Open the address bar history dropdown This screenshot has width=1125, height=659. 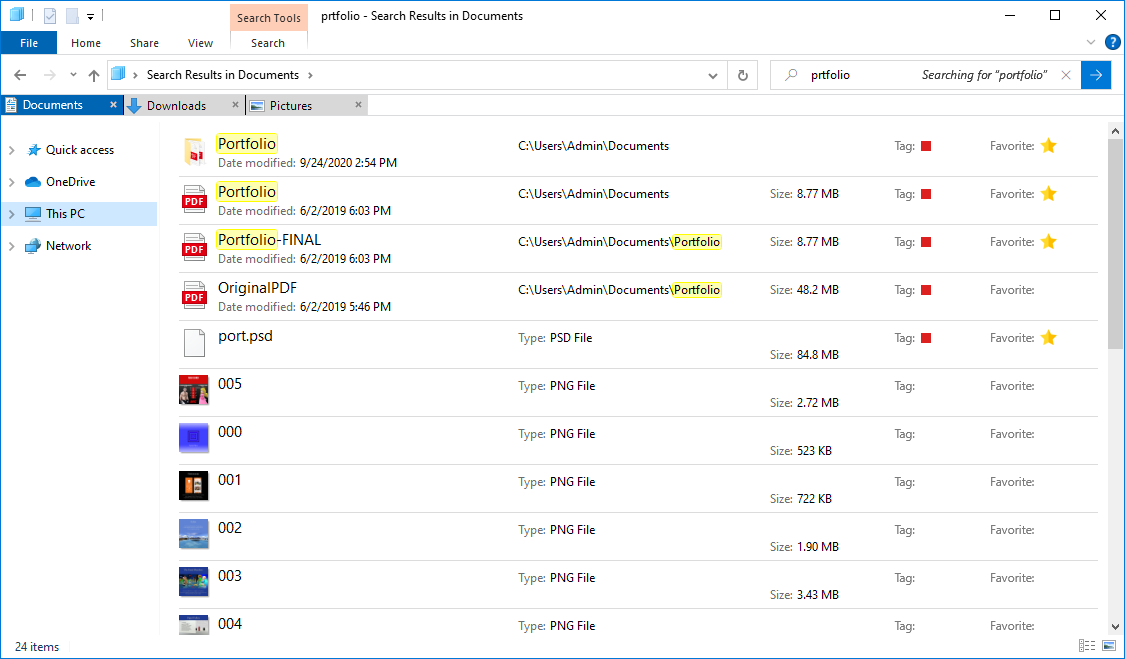pyautogui.click(x=713, y=75)
